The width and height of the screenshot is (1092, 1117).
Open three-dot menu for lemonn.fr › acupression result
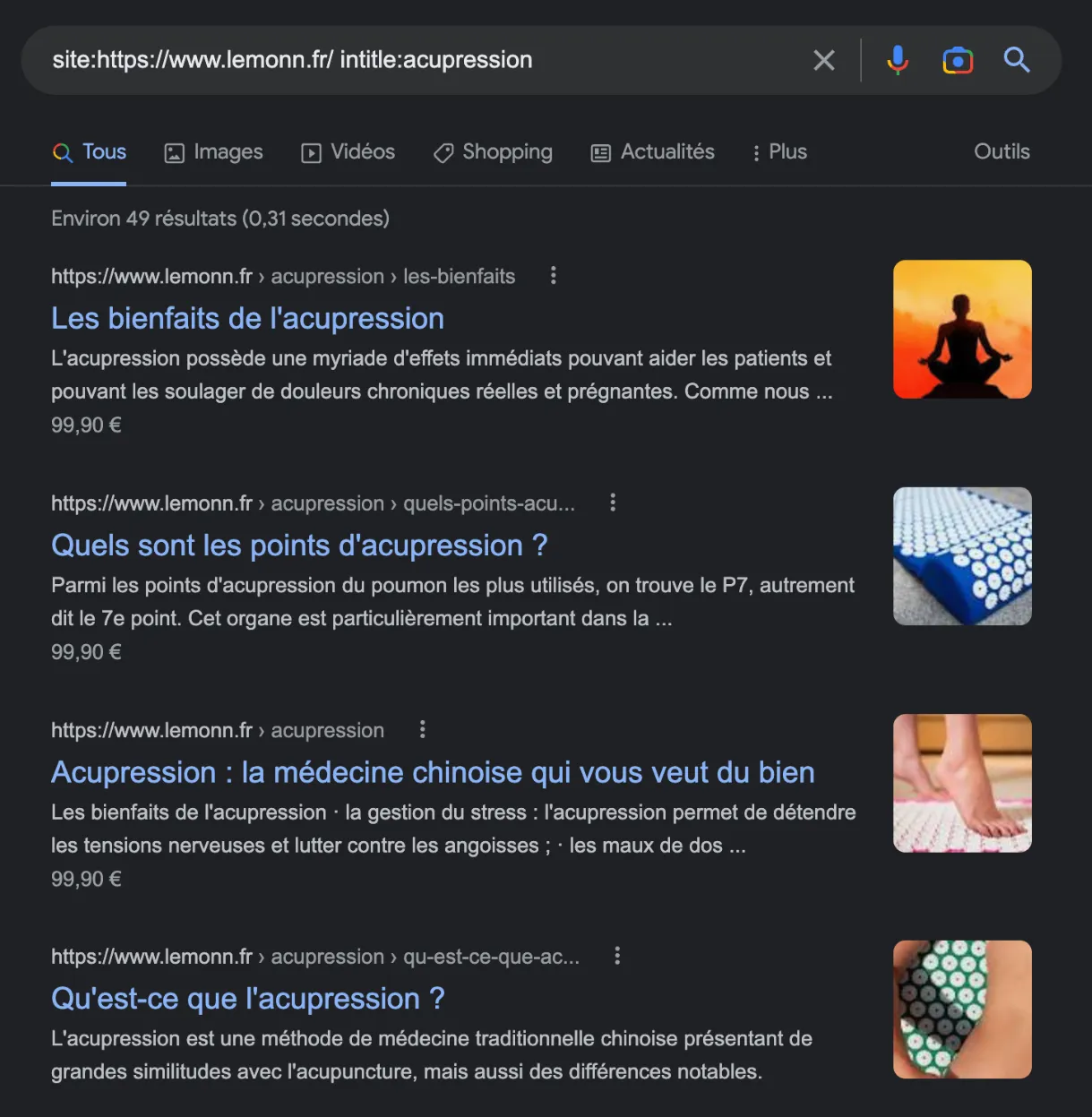pyautogui.click(x=422, y=729)
